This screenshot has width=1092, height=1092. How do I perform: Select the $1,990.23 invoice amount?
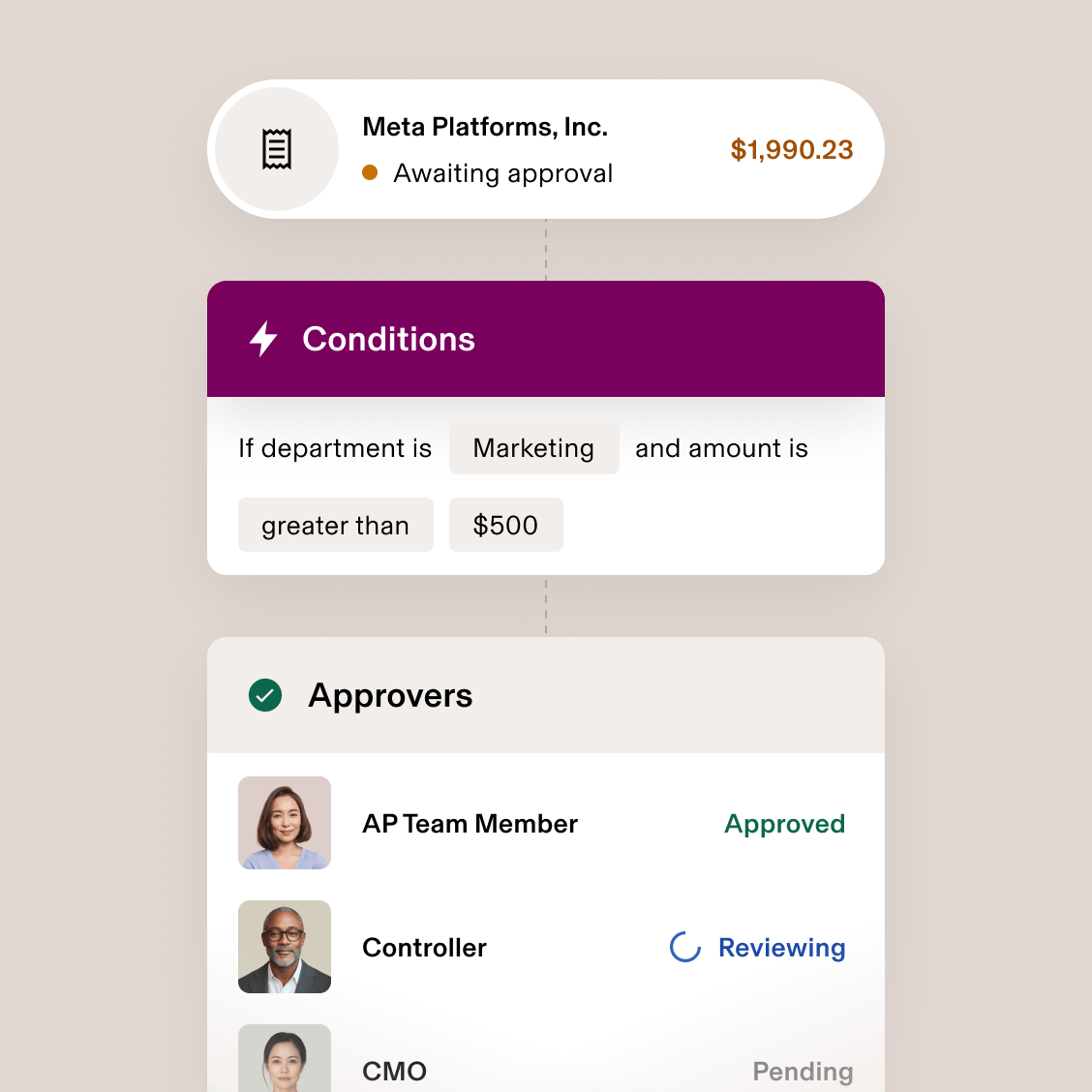(792, 149)
